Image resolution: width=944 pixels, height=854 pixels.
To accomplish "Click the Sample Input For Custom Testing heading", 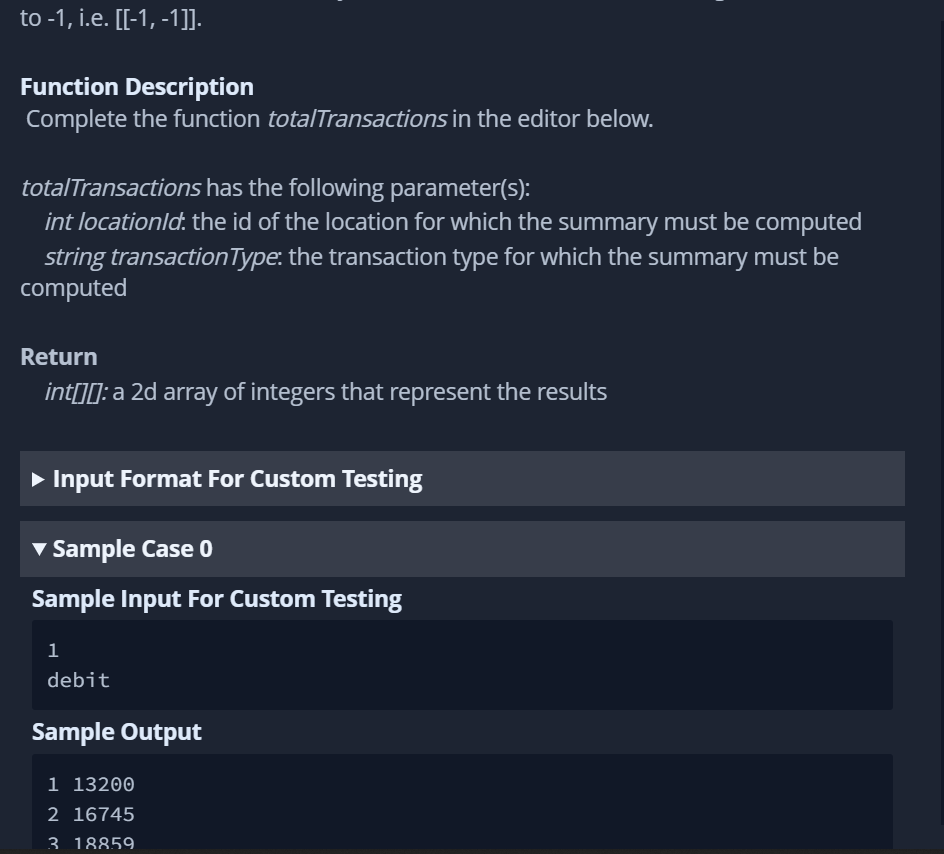I will (217, 599).
